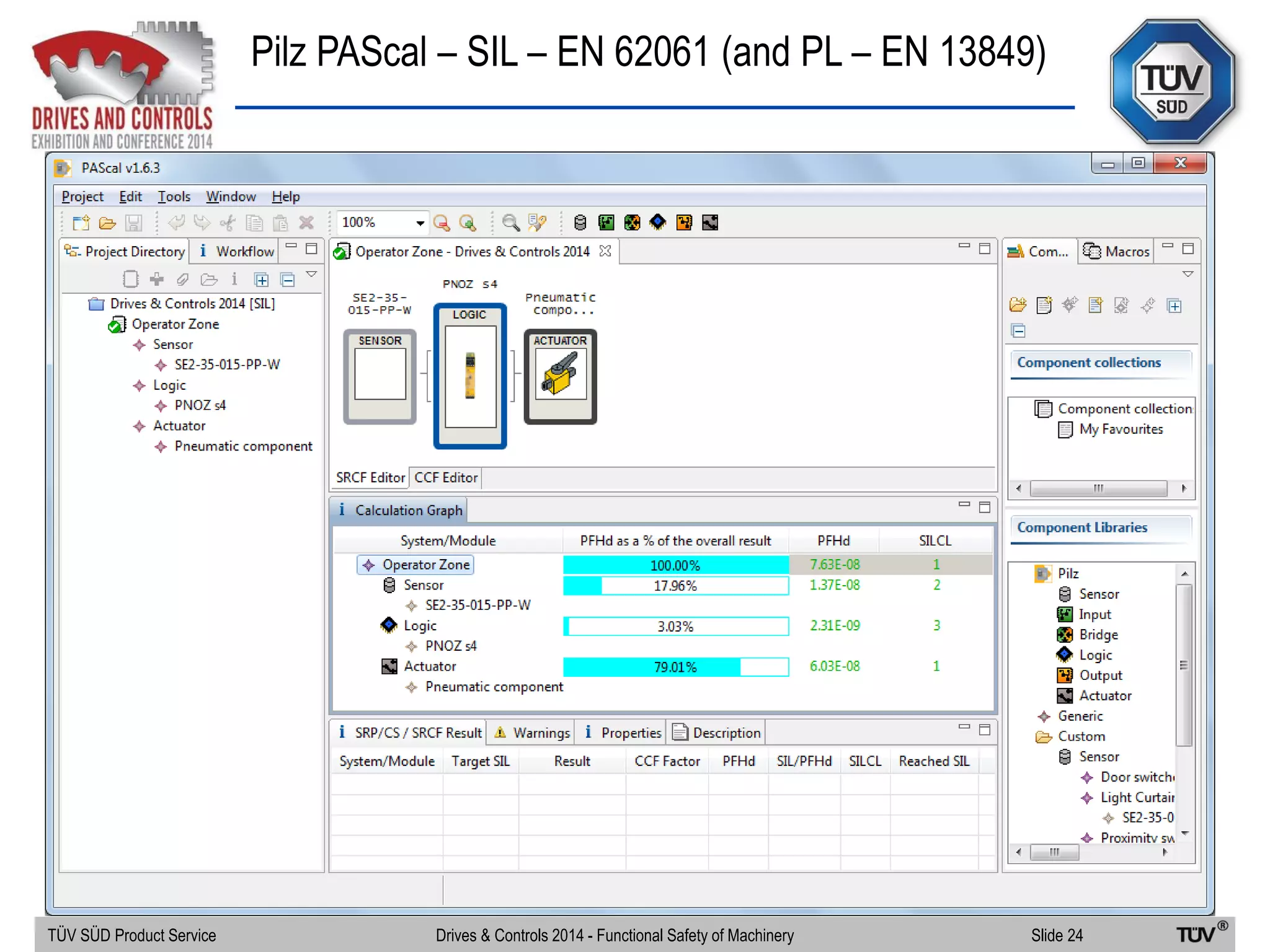The image size is (1270, 952).
Task: Open the Window menu
Action: point(231,196)
